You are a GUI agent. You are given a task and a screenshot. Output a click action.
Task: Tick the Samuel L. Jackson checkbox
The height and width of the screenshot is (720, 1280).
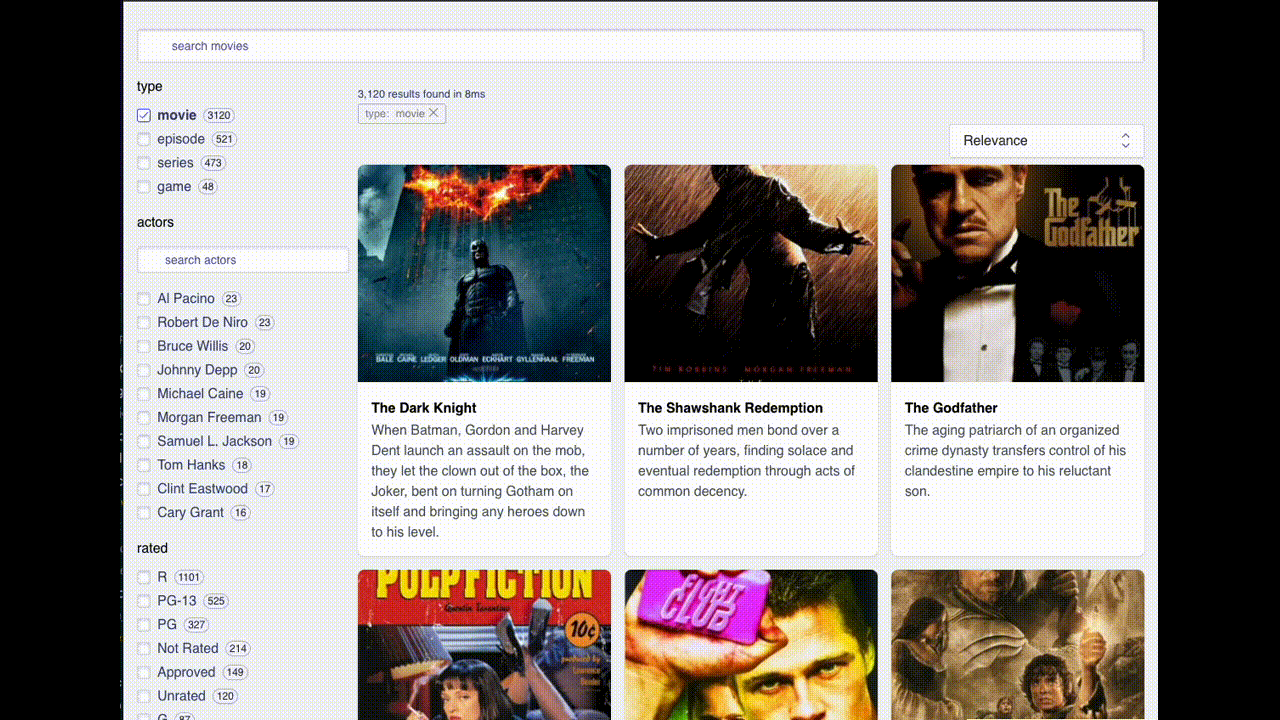[x=144, y=441]
